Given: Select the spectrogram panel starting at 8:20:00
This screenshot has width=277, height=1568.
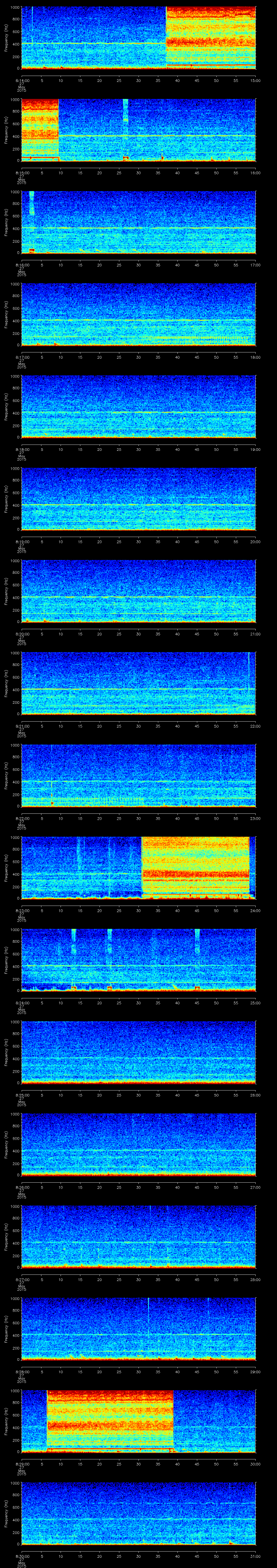Looking at the screenshot, I should click(138, 592).
